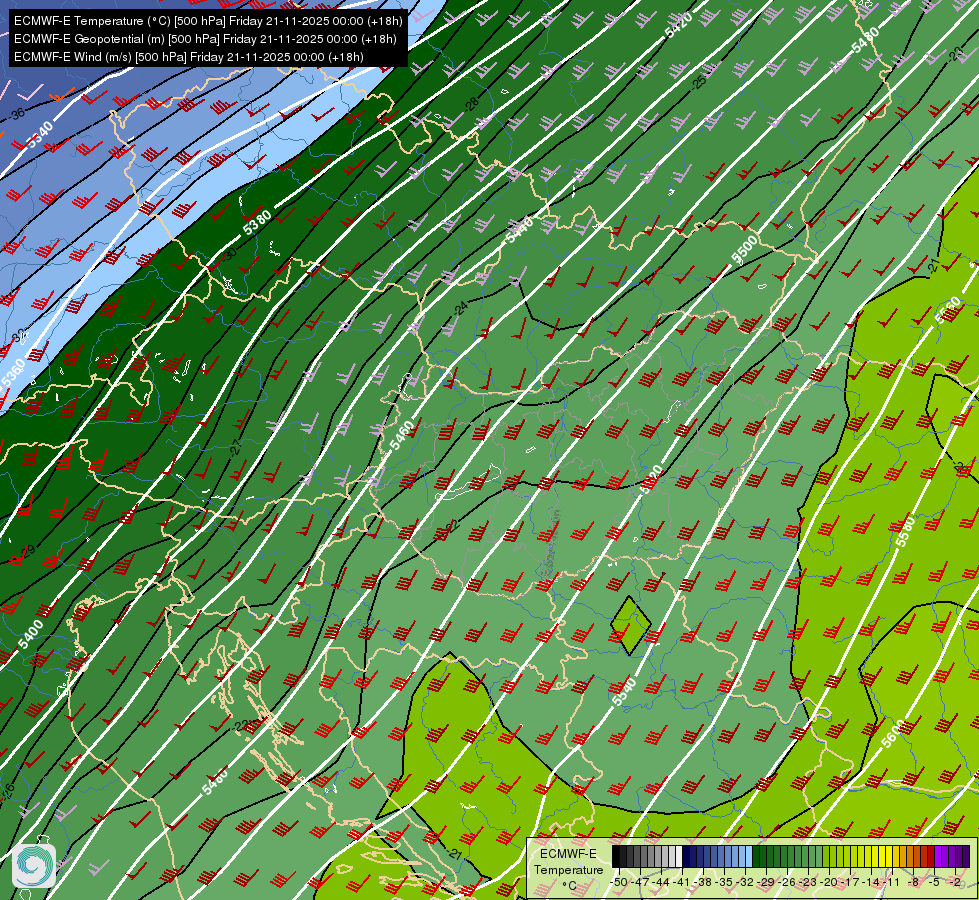Click the -41 tick label in the legend
The height and width of the screenshot is (900, 979).
point(682,882)
